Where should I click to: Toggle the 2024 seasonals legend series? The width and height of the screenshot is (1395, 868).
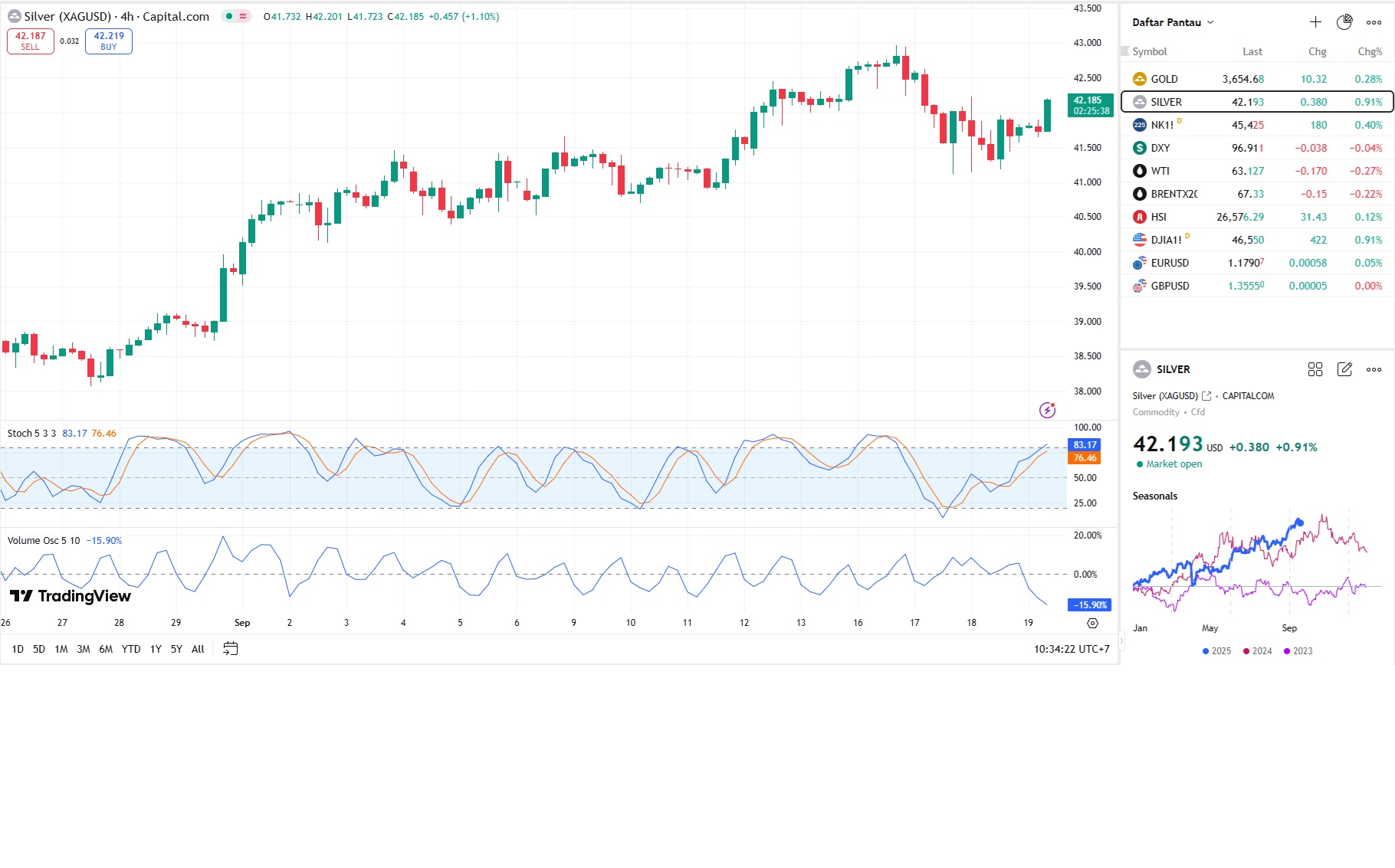1257,651
